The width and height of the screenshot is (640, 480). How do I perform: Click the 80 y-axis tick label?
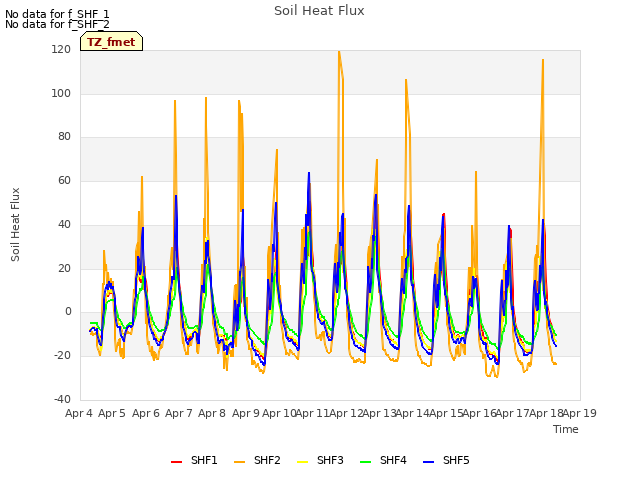click(x=64, y=137)
